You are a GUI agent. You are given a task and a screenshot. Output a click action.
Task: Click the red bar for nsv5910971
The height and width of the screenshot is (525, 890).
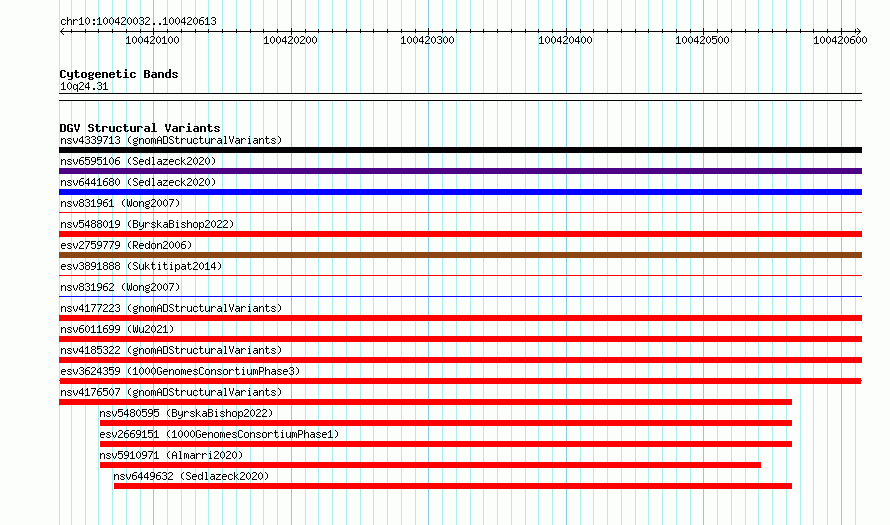pyautogui.click(x=430, y=465)
